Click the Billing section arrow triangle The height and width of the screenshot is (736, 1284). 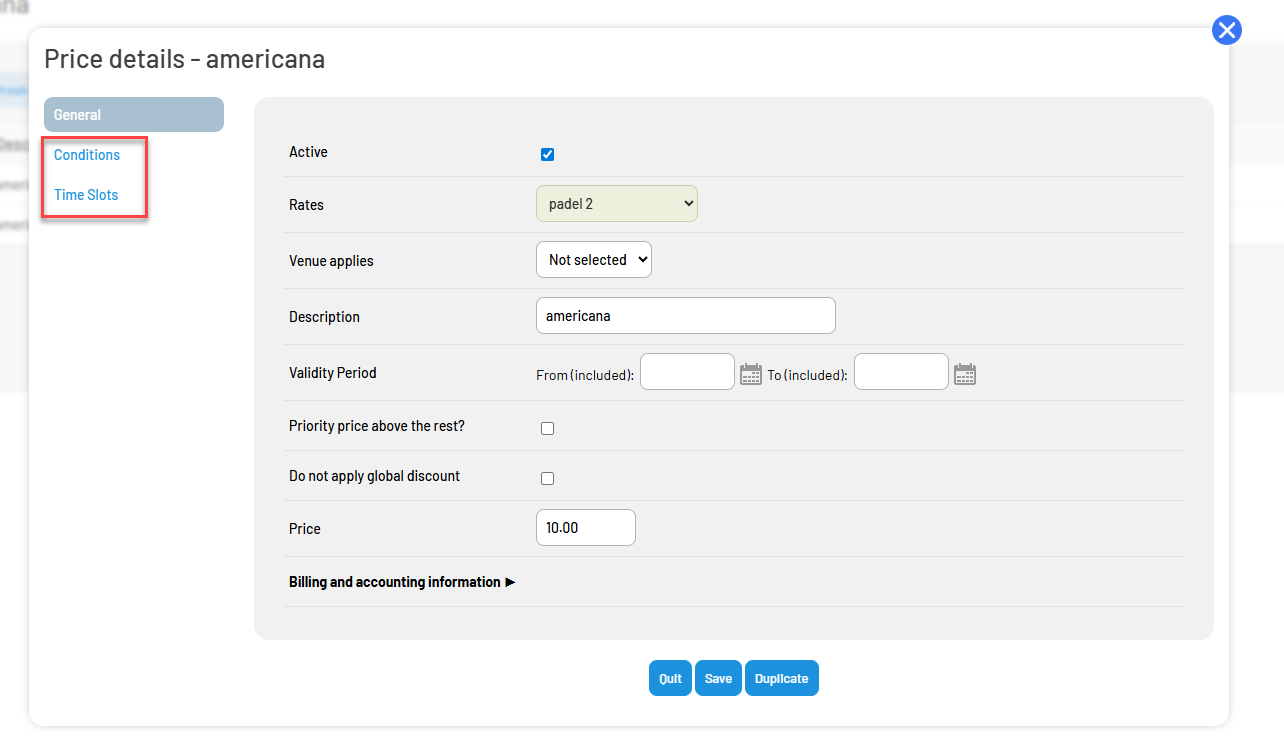click(510, 582)
